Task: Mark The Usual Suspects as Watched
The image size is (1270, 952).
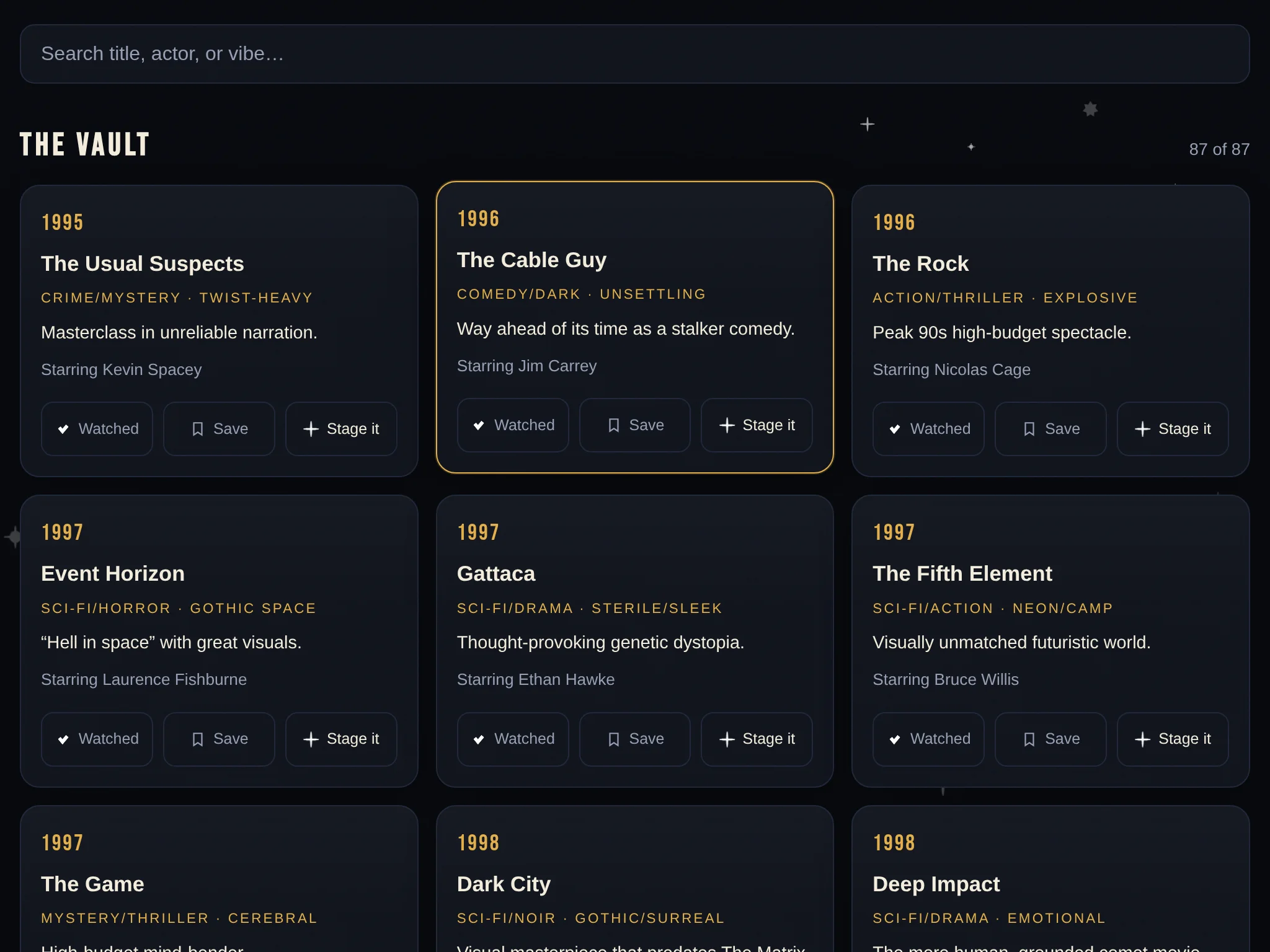Action: point(97,429)
